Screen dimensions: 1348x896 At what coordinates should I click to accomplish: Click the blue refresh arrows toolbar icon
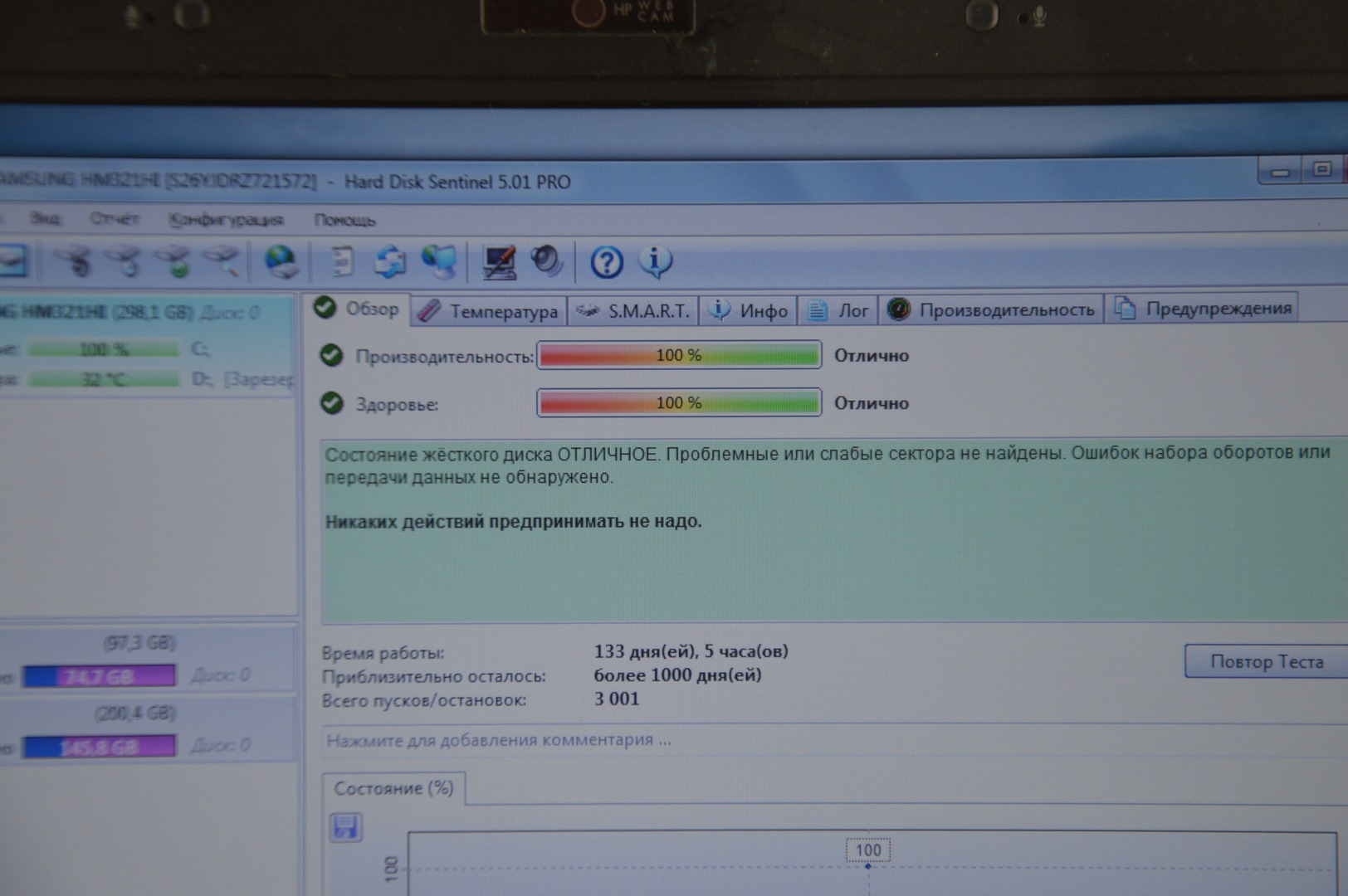(x=389, y=262)
